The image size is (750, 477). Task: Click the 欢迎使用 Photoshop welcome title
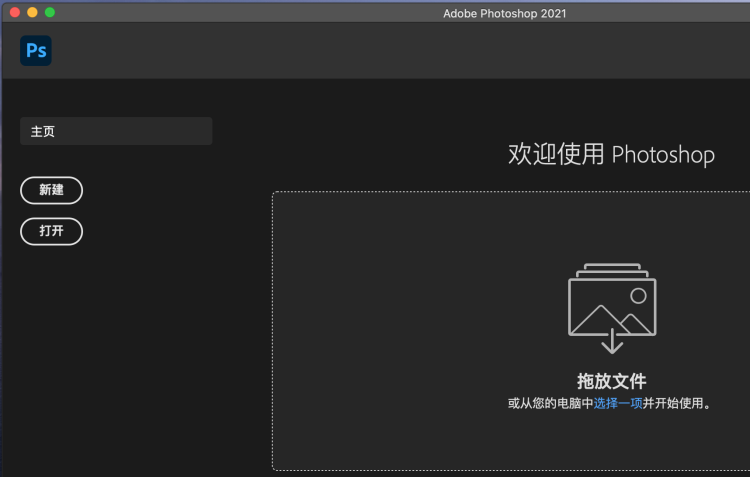coord(611,155)
